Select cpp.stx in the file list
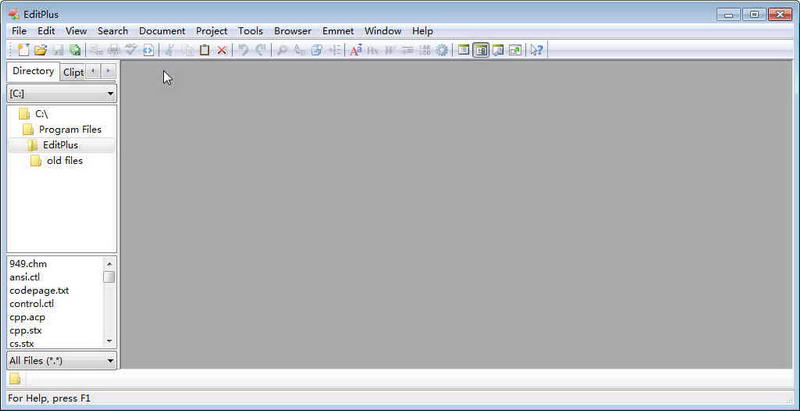 (x=26, y=330)
